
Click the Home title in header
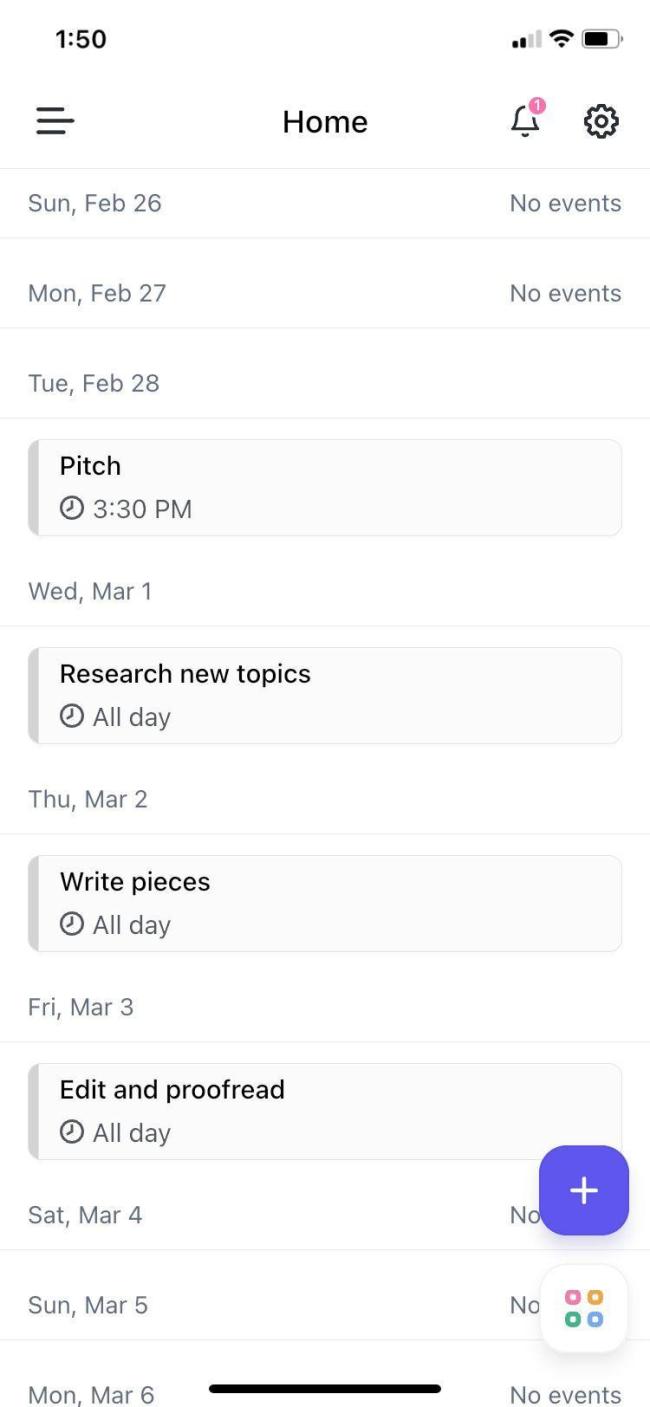[x=325, y=122]
